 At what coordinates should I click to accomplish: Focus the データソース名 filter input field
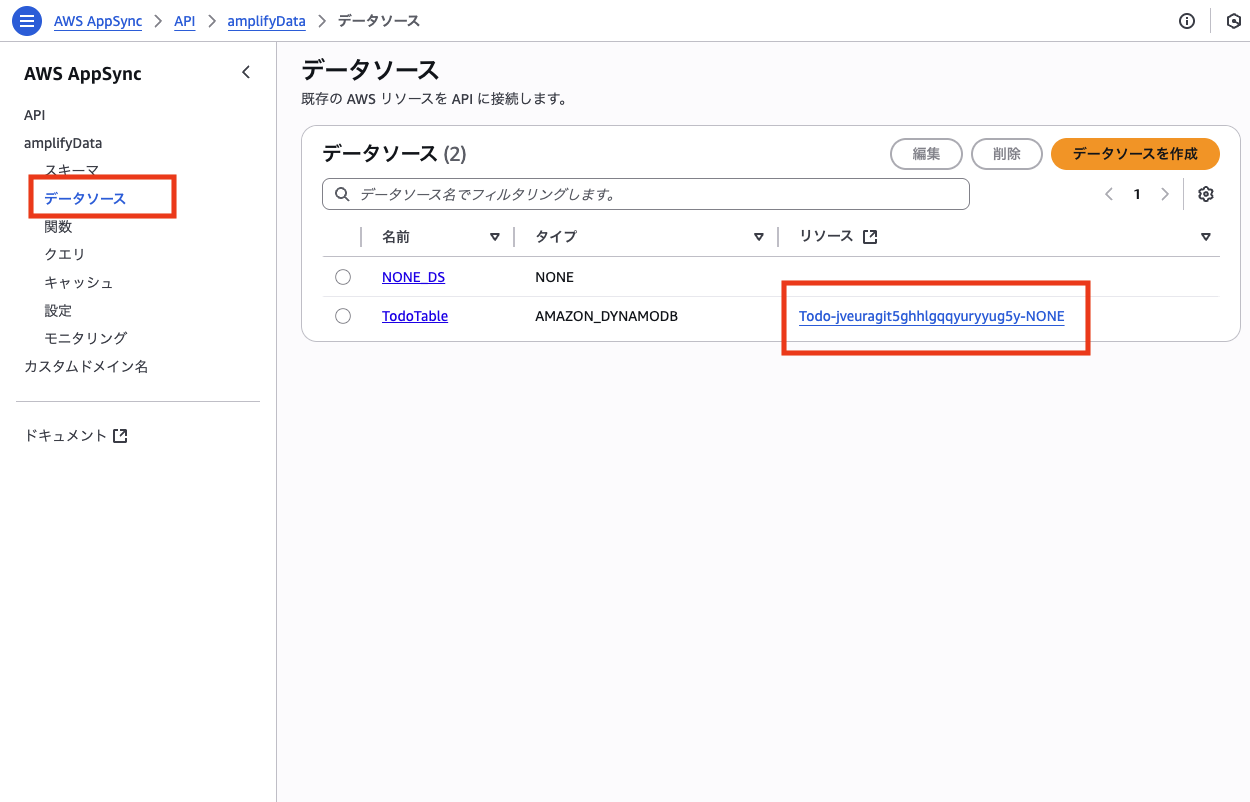pos(646,194)
